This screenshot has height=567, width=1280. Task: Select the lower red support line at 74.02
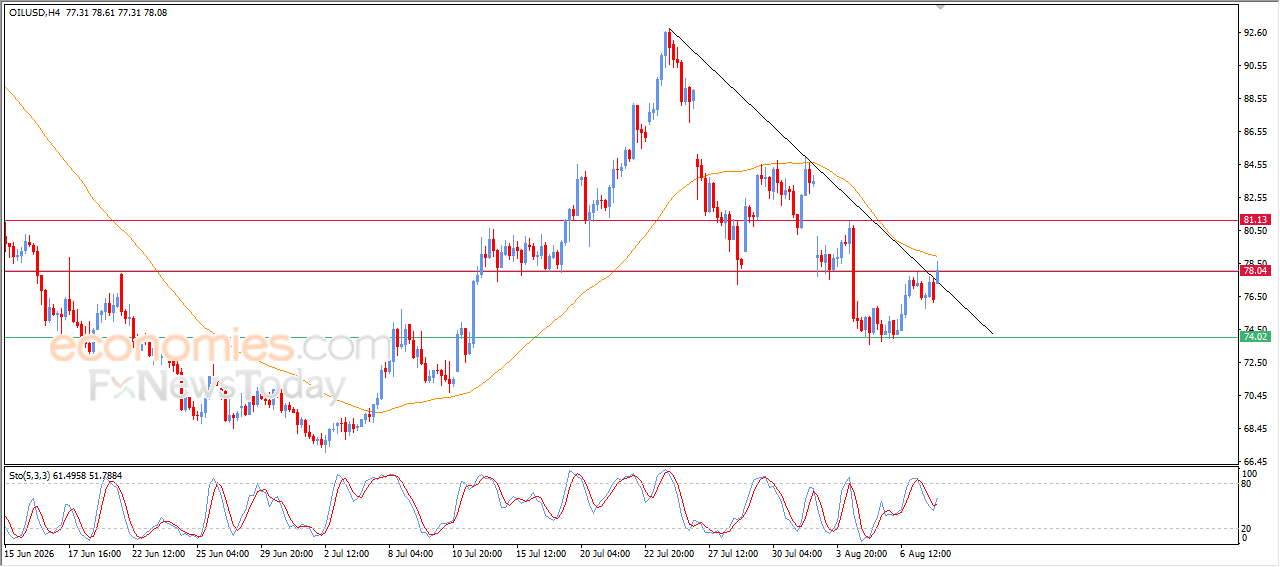click(620, 337)
